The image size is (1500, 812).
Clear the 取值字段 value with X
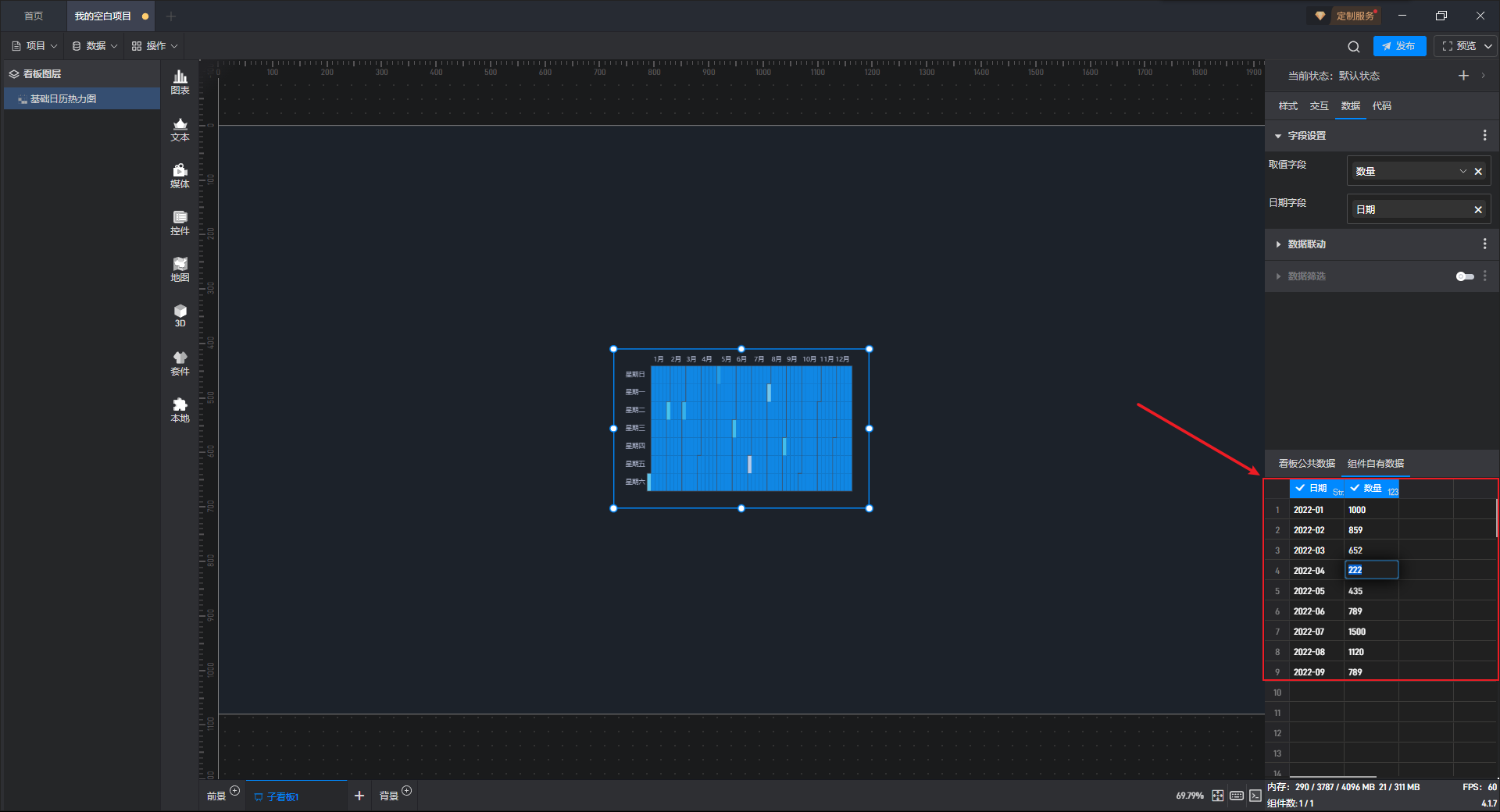point(1478,172)
